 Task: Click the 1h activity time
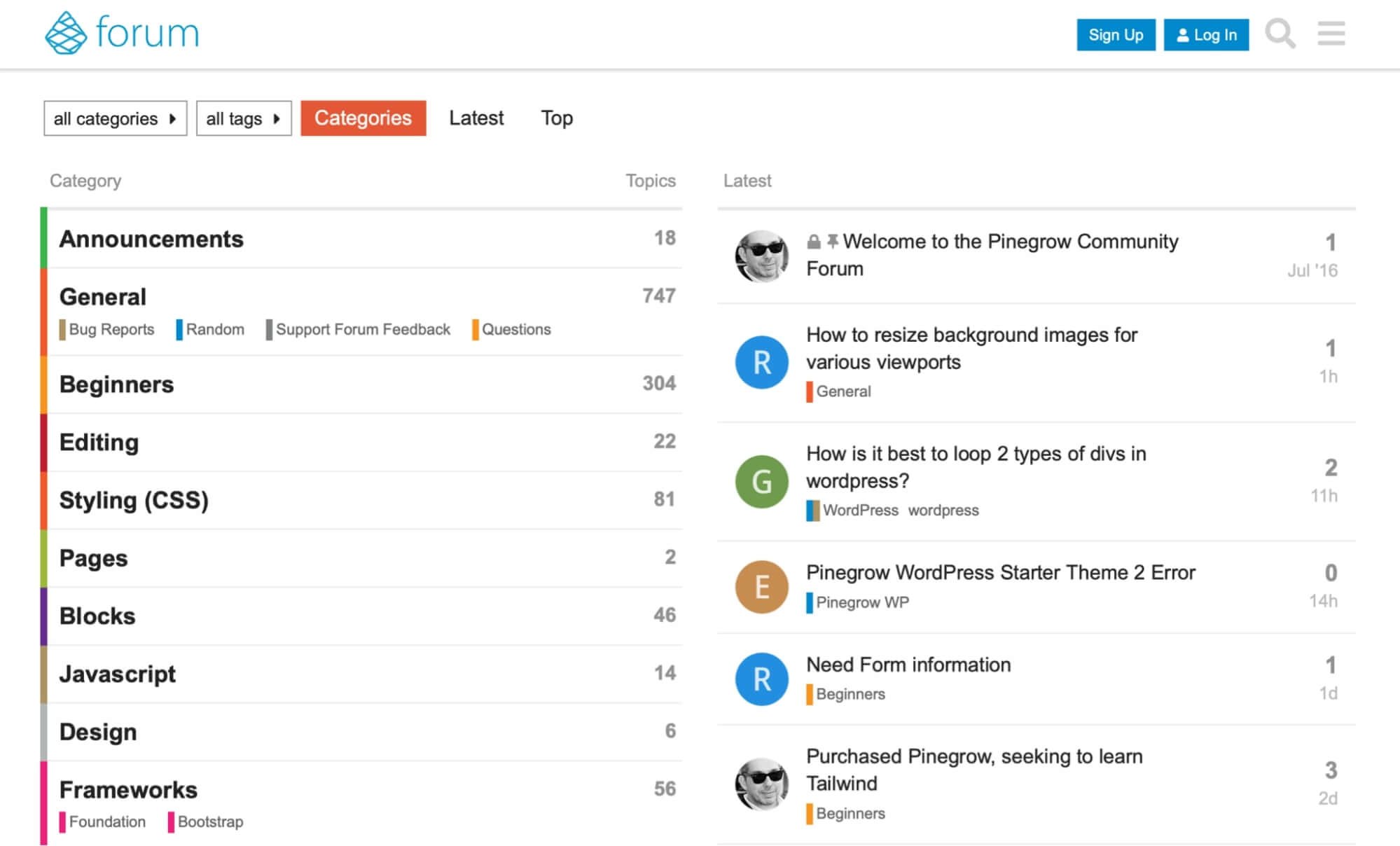click(x=1329, y=377)
